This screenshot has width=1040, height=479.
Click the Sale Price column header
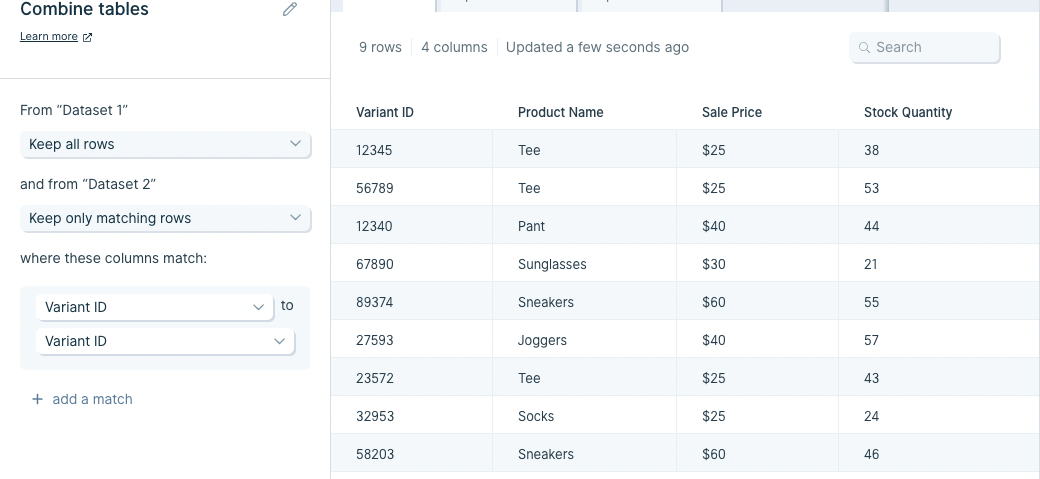[x=732, y=113]
